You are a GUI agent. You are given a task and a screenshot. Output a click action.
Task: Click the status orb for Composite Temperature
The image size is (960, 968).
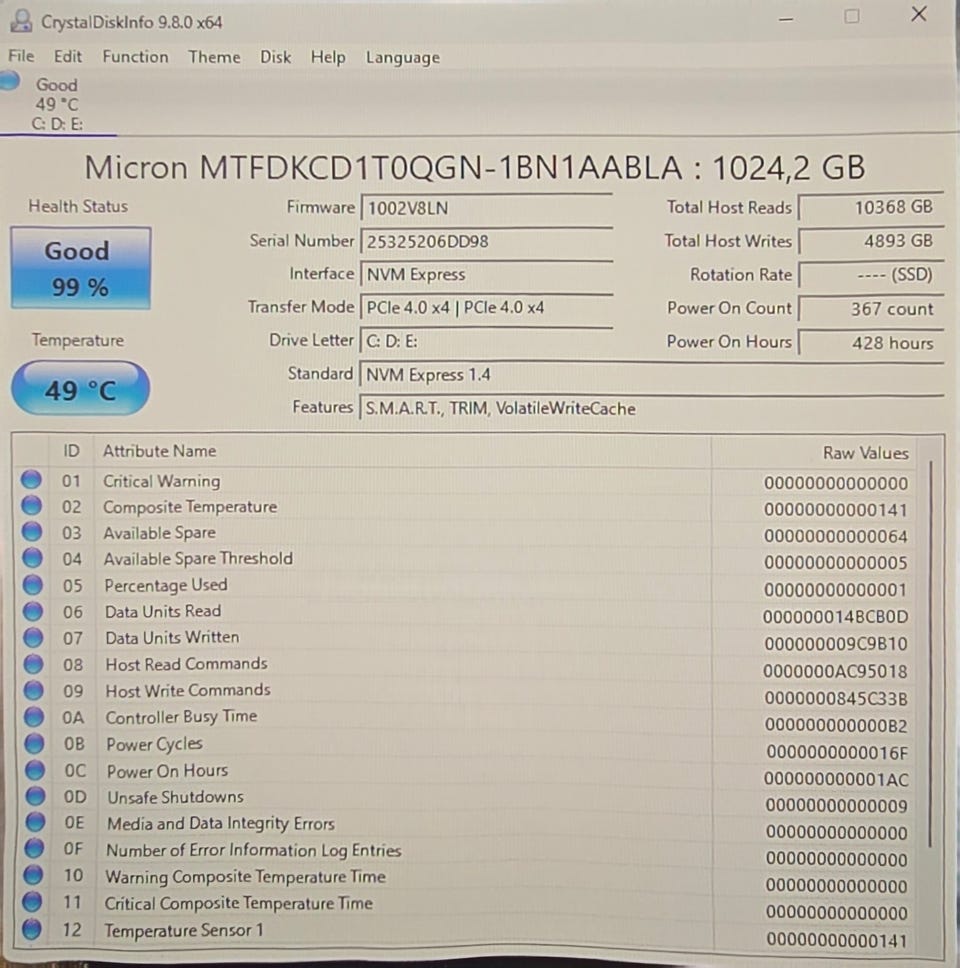(31, 506)
